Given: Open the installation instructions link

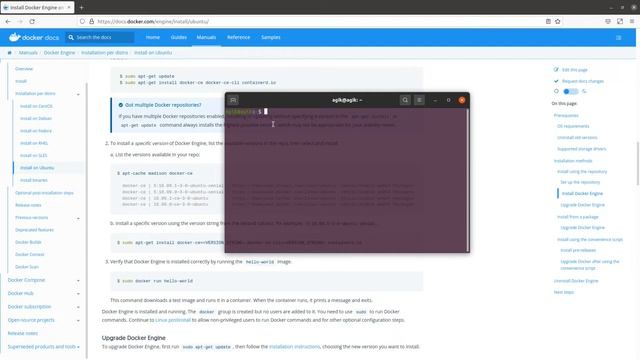Looking at the screenshot, I should (294, 347).
